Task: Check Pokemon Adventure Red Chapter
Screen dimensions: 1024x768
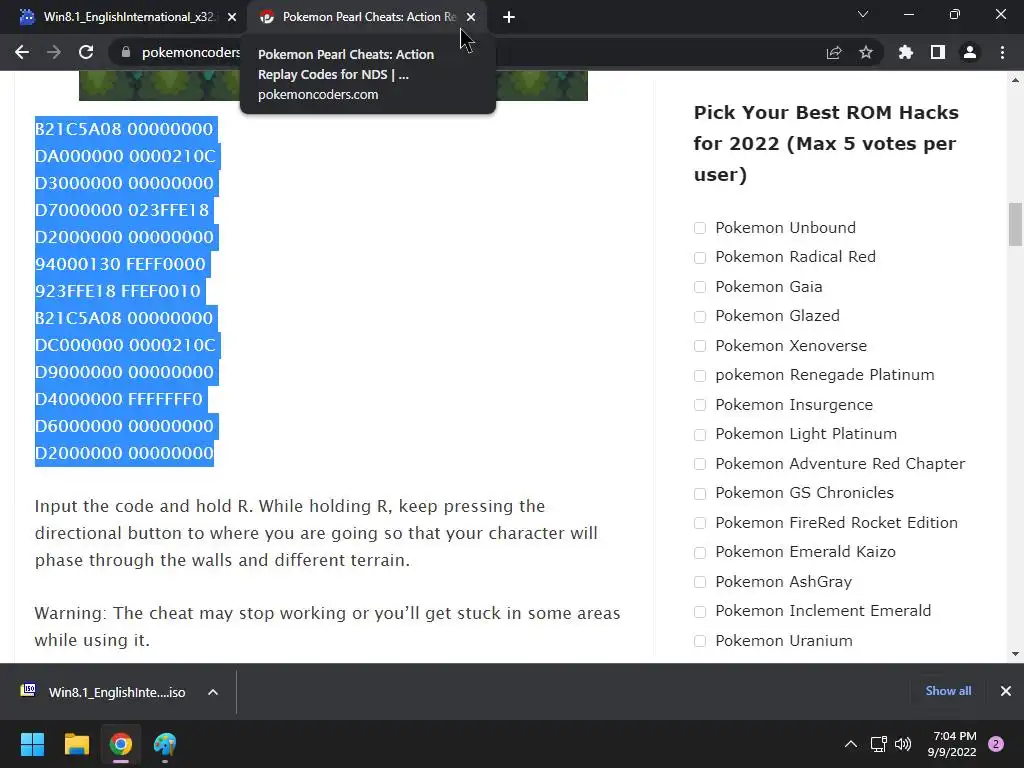Action: (x=700, y=464)
